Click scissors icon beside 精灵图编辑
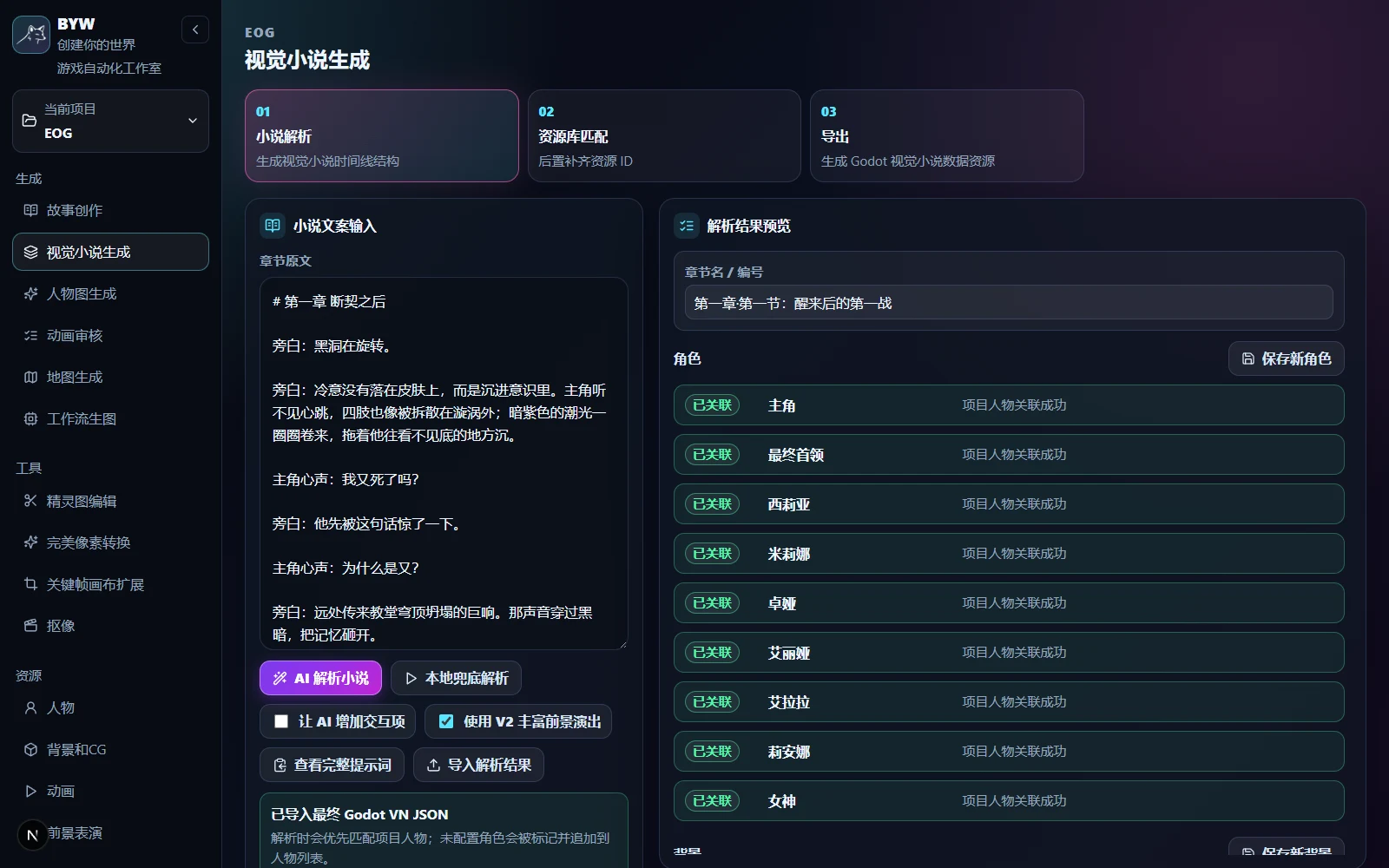The height and width of the screenshot is (868, 1389). point(30,501)
